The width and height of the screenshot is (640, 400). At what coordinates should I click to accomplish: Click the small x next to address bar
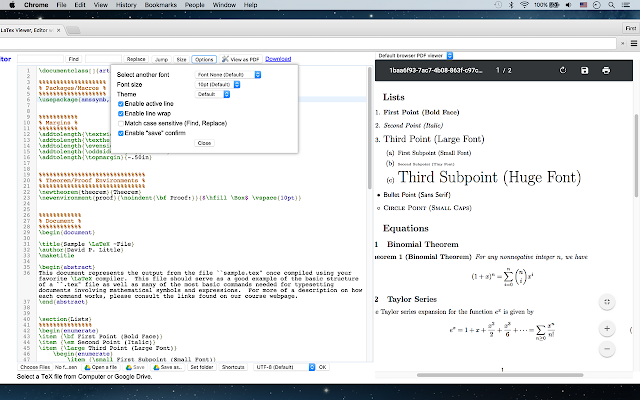[622, 43]
